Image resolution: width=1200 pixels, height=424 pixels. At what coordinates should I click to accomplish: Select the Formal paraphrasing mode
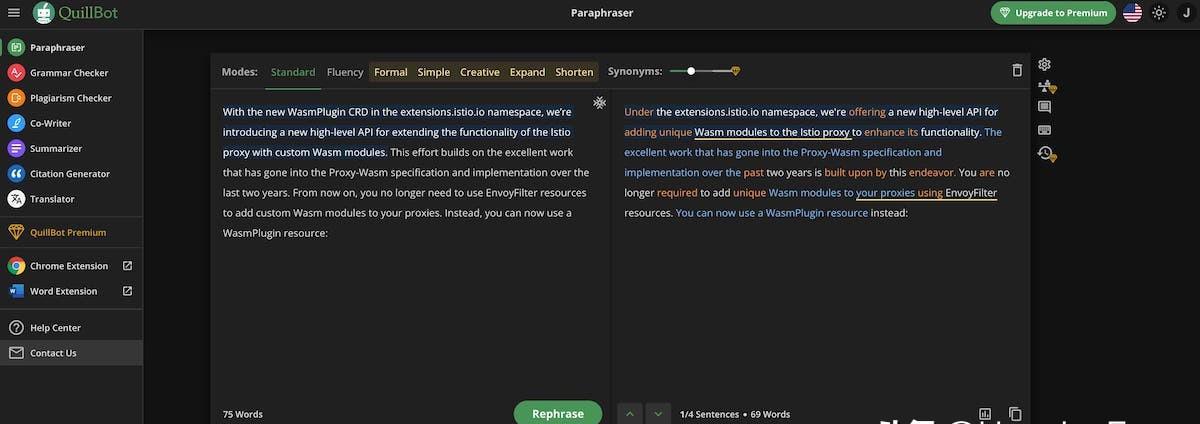point(390,72)
